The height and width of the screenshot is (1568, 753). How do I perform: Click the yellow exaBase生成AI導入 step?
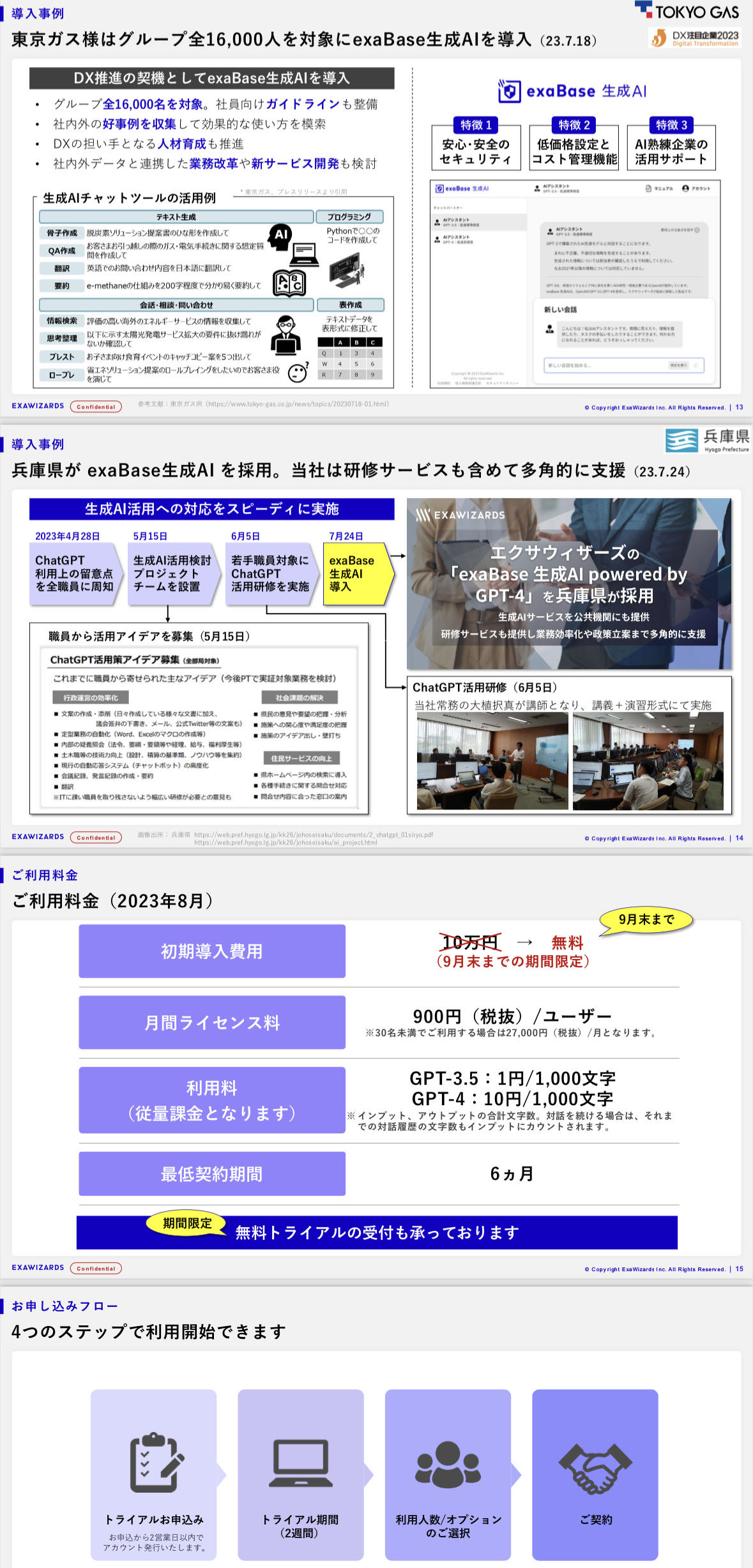pyautogui.click(x=359, y=574)
